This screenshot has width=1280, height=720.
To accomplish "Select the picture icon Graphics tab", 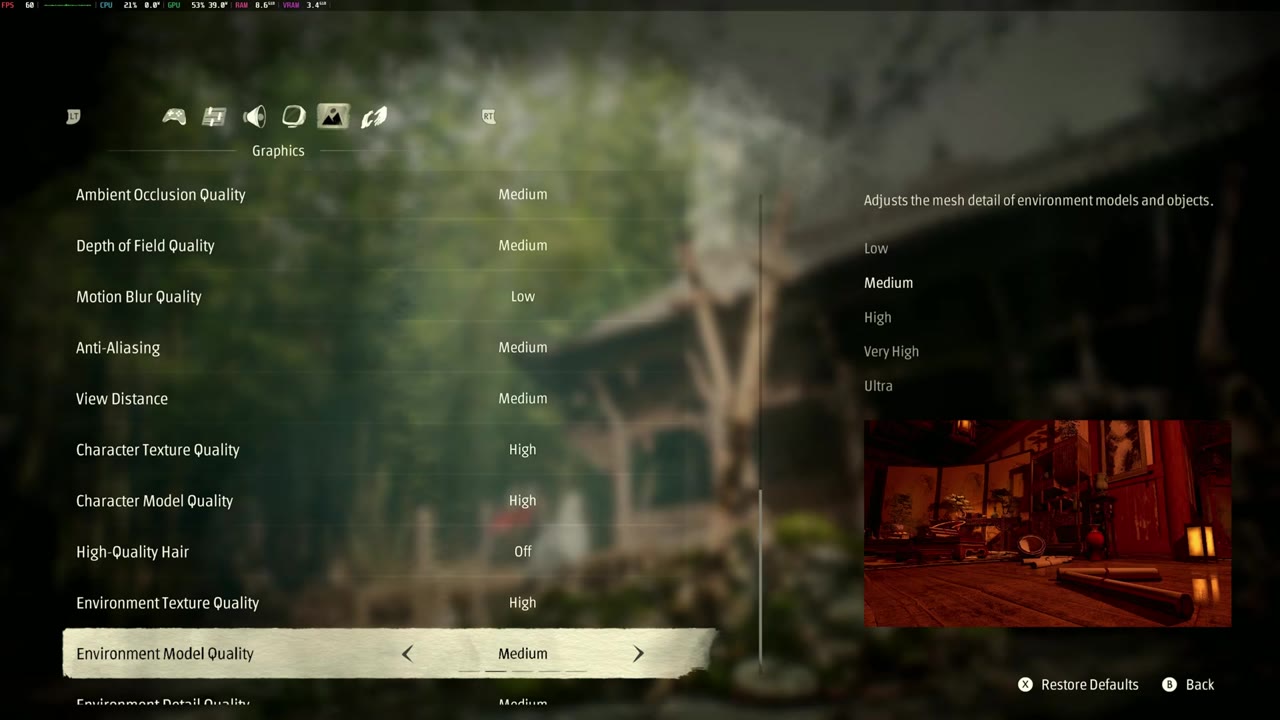I will click(333, 117).
